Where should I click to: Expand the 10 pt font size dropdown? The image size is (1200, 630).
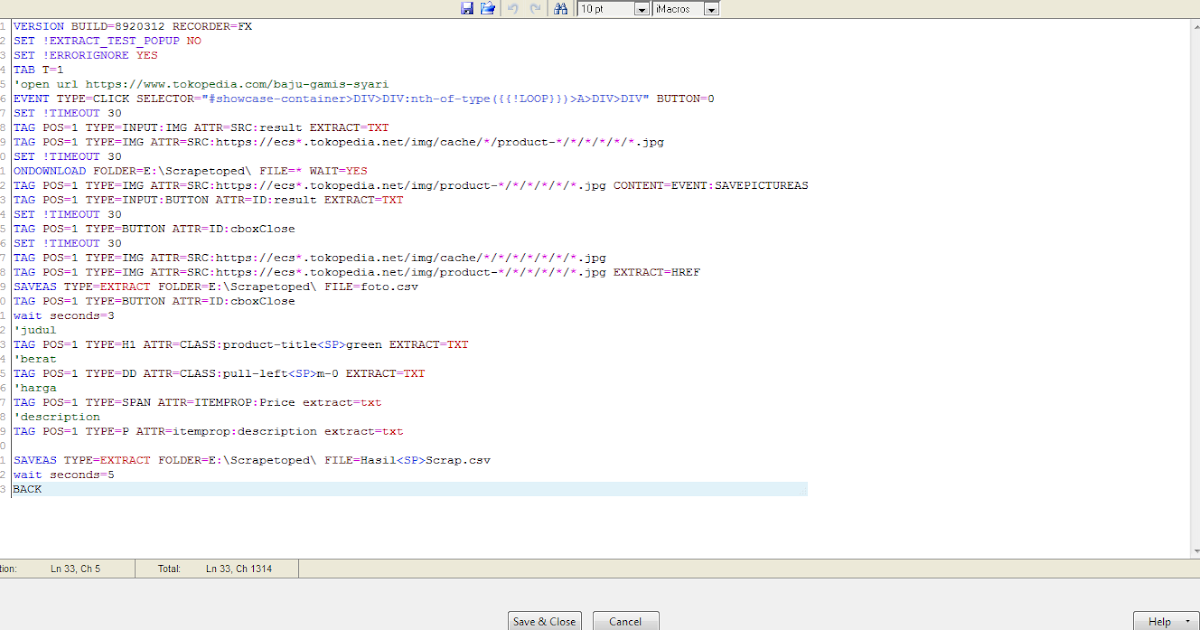click(641, 9)
